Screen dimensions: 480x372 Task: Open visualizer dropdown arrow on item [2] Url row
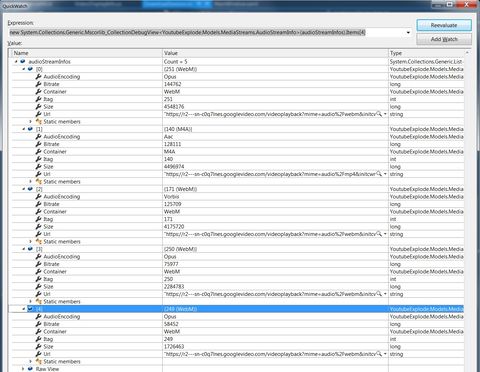(385, 234)
